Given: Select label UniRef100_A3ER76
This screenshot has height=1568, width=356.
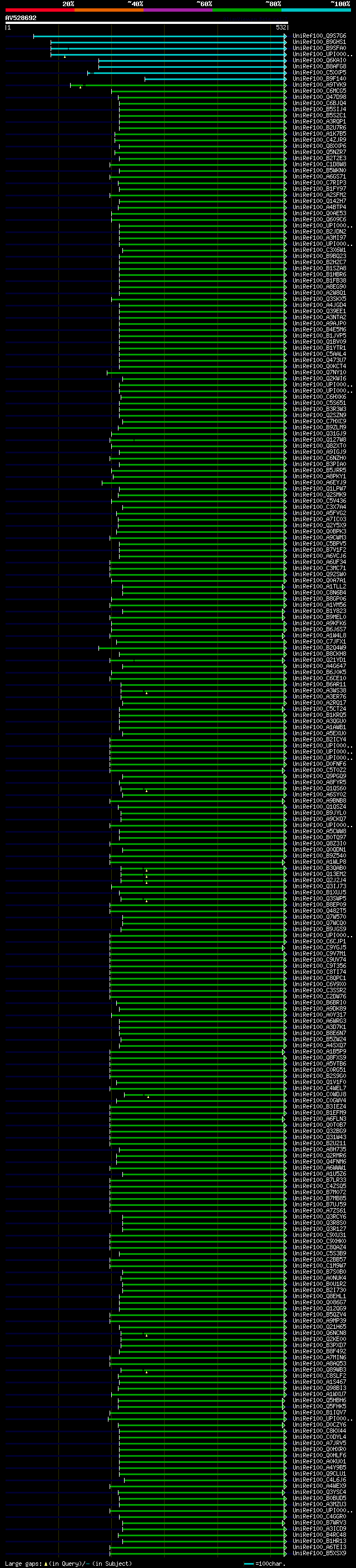Looking at the screenshot, I should tap(319, 696).
